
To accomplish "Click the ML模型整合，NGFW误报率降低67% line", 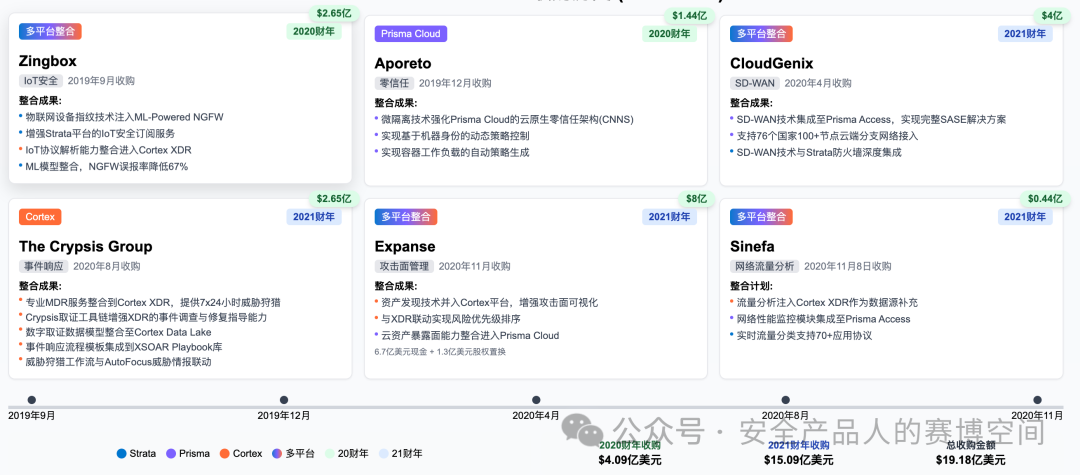I will point(106,166).
